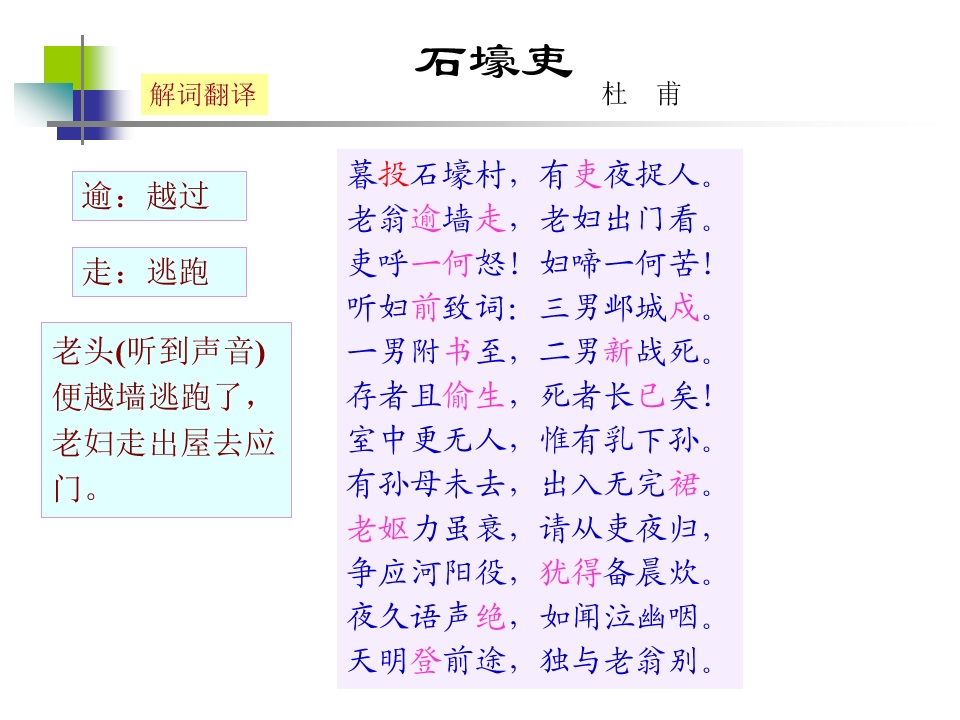Click the poem line 争应河阳役，犹得备晨炊
This screenshot has height=720, width=960.
point(530,572)
